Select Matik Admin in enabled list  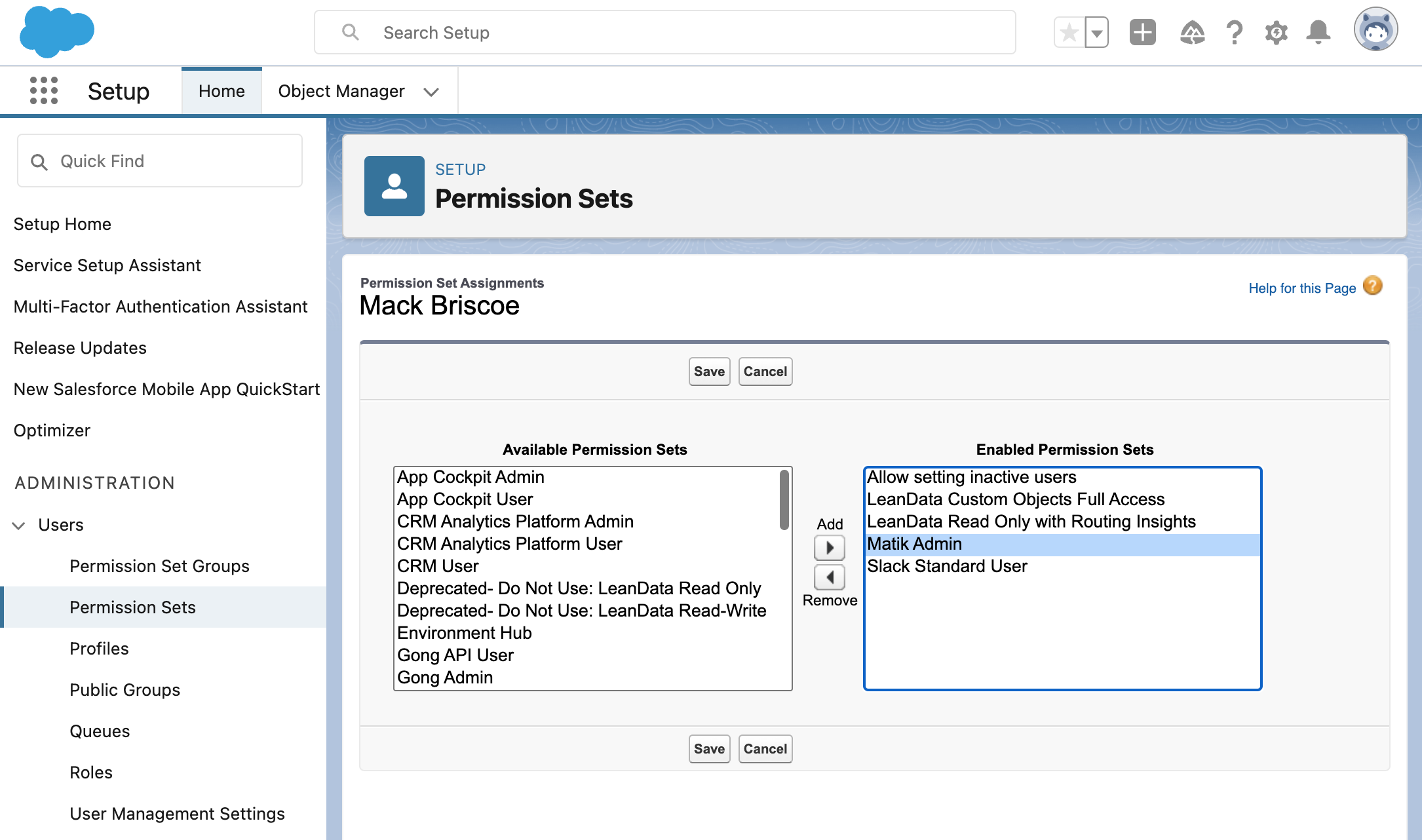click(x=1062, y=544)
